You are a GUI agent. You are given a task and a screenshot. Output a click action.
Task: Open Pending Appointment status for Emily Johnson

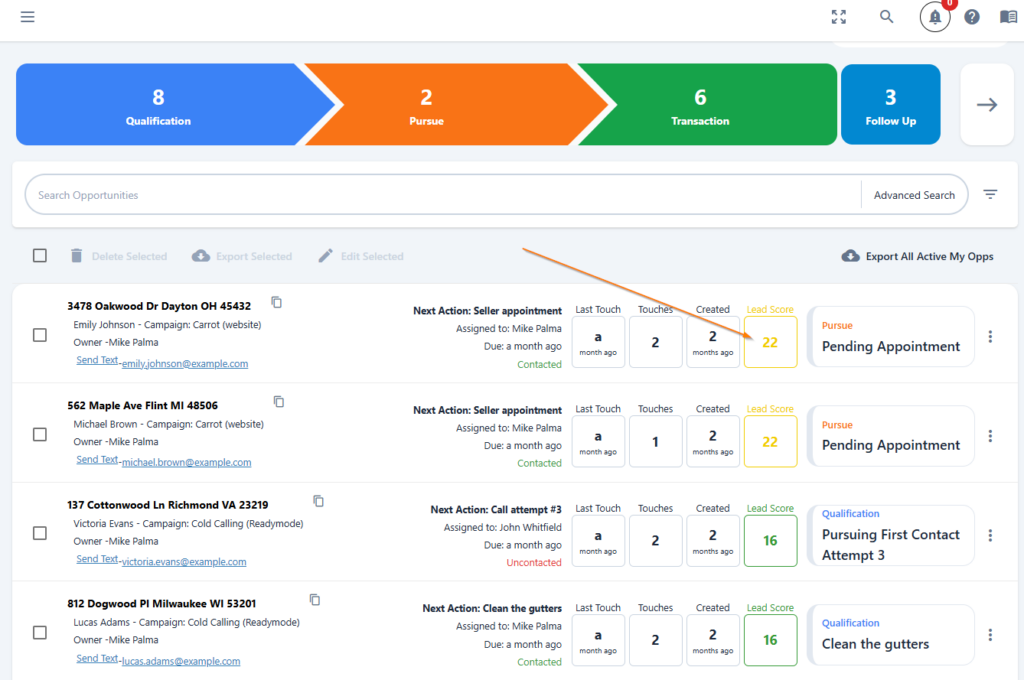[x=891, y=337]
